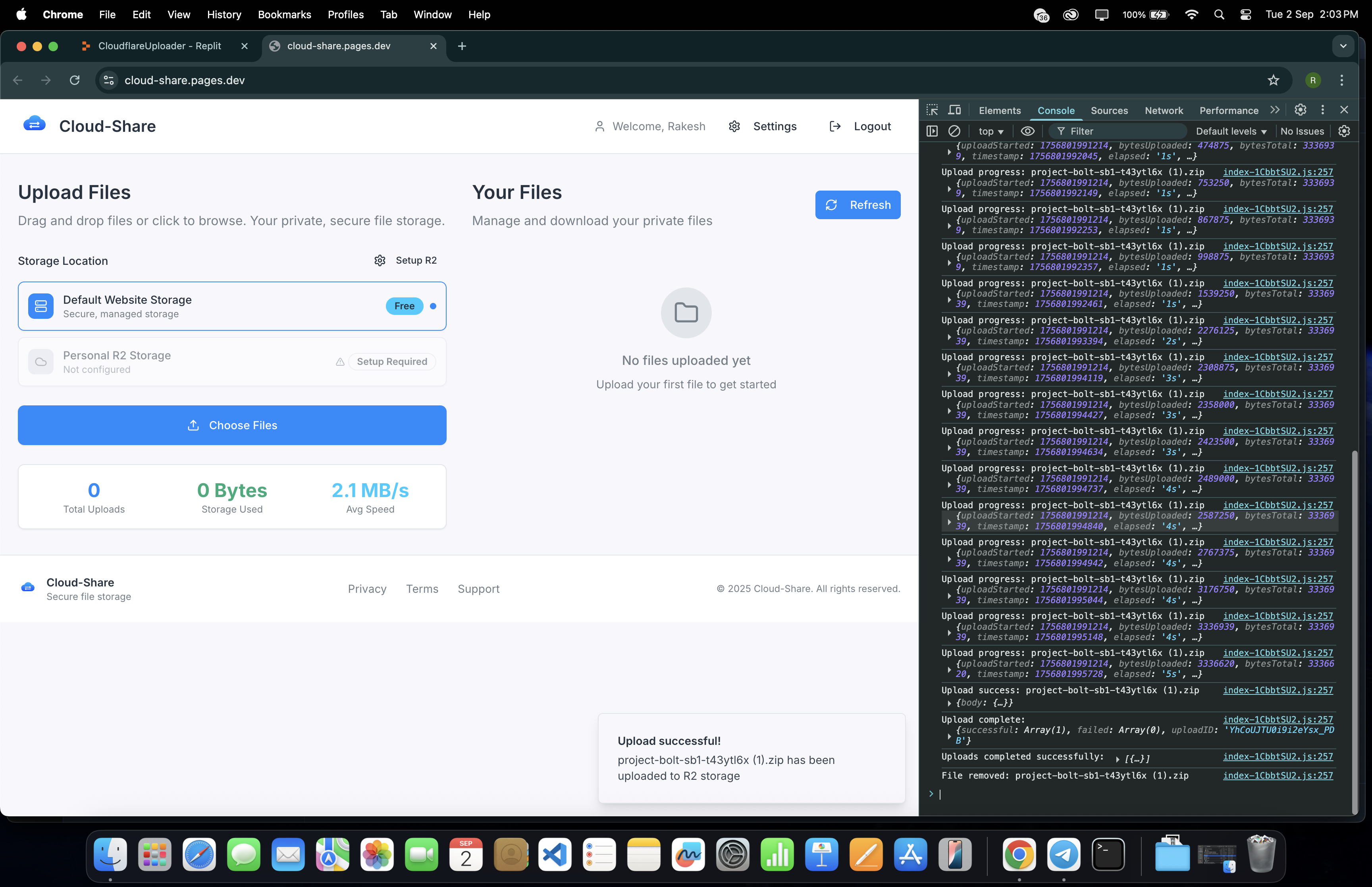Open the Support footer link

[x=478, y=589]
